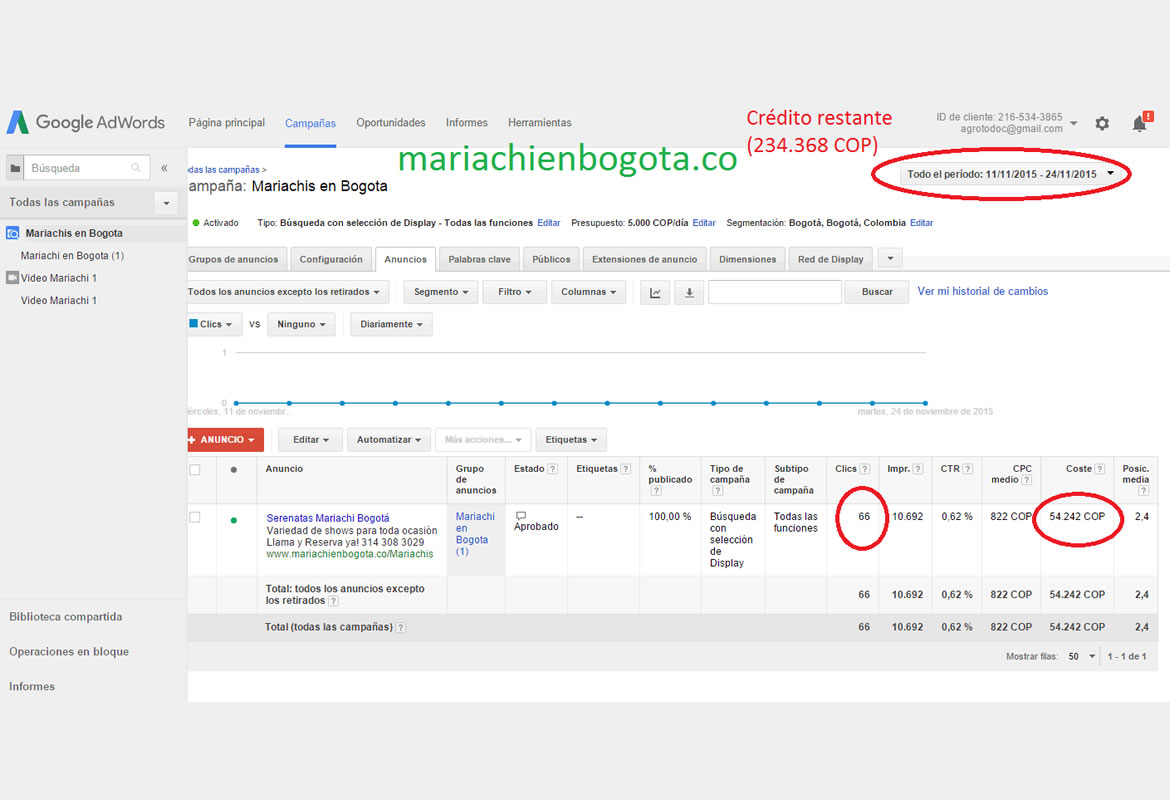
Task: Click magnifier icon in Búsqueda field
Action: [136, 168]
